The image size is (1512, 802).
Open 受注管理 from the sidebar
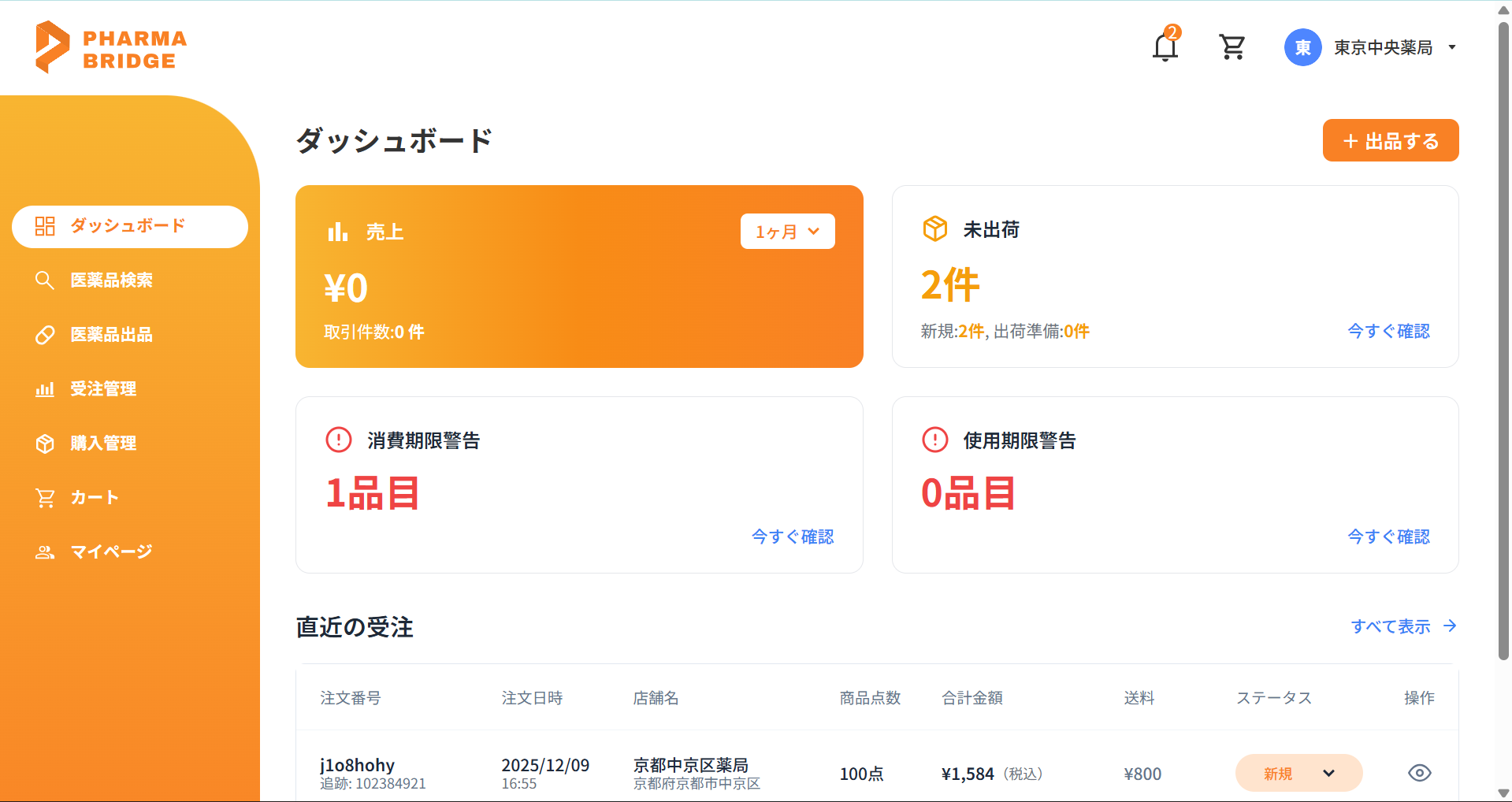pyautogui.click(x=103, y=388)
